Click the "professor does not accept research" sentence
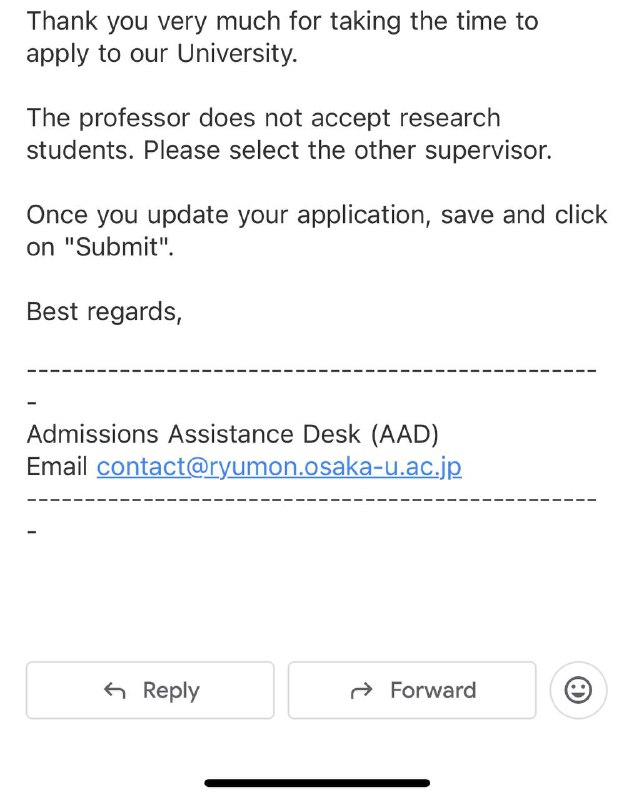 (x=263, y=118)
